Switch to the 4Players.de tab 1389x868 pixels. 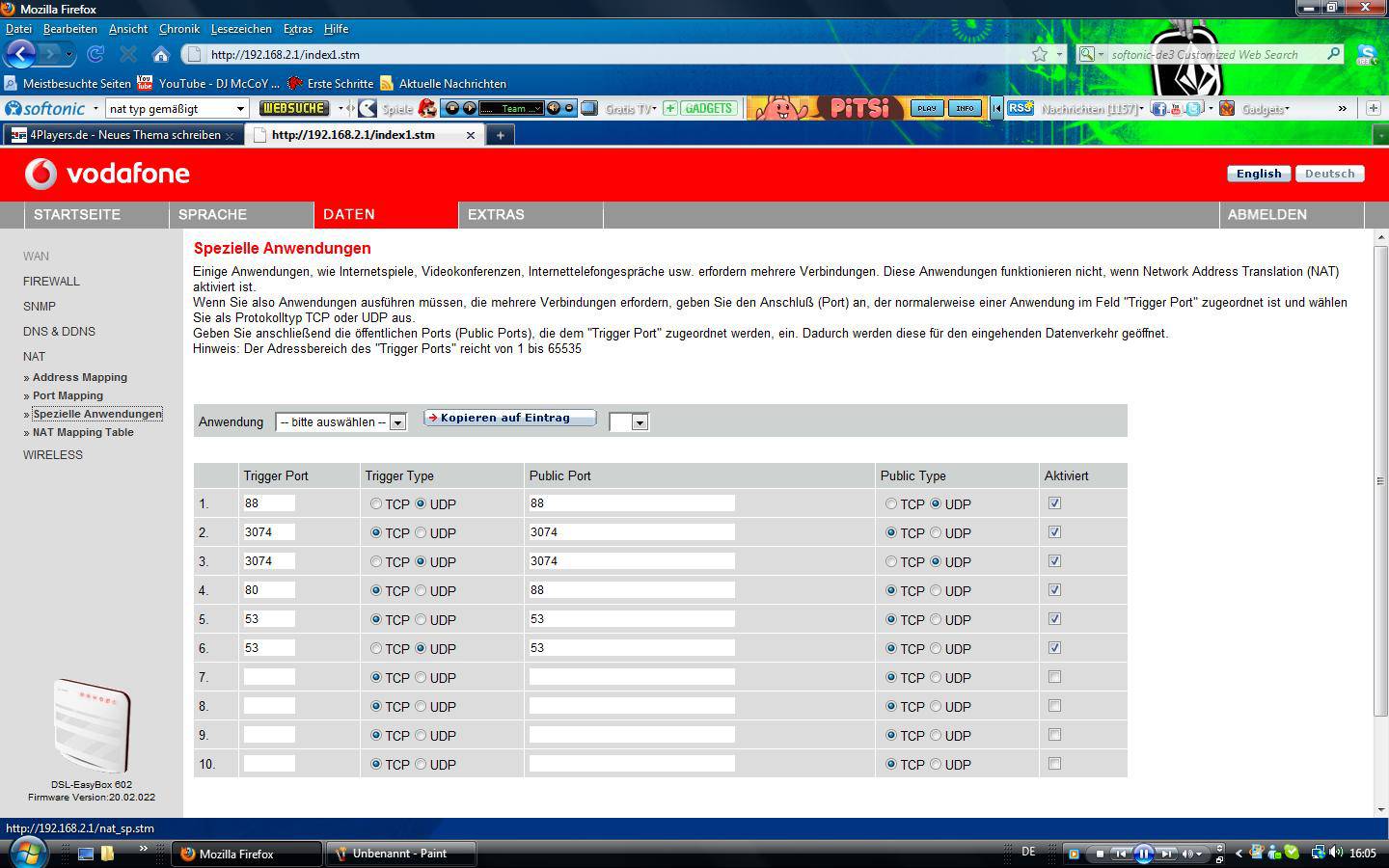point(123,135)
